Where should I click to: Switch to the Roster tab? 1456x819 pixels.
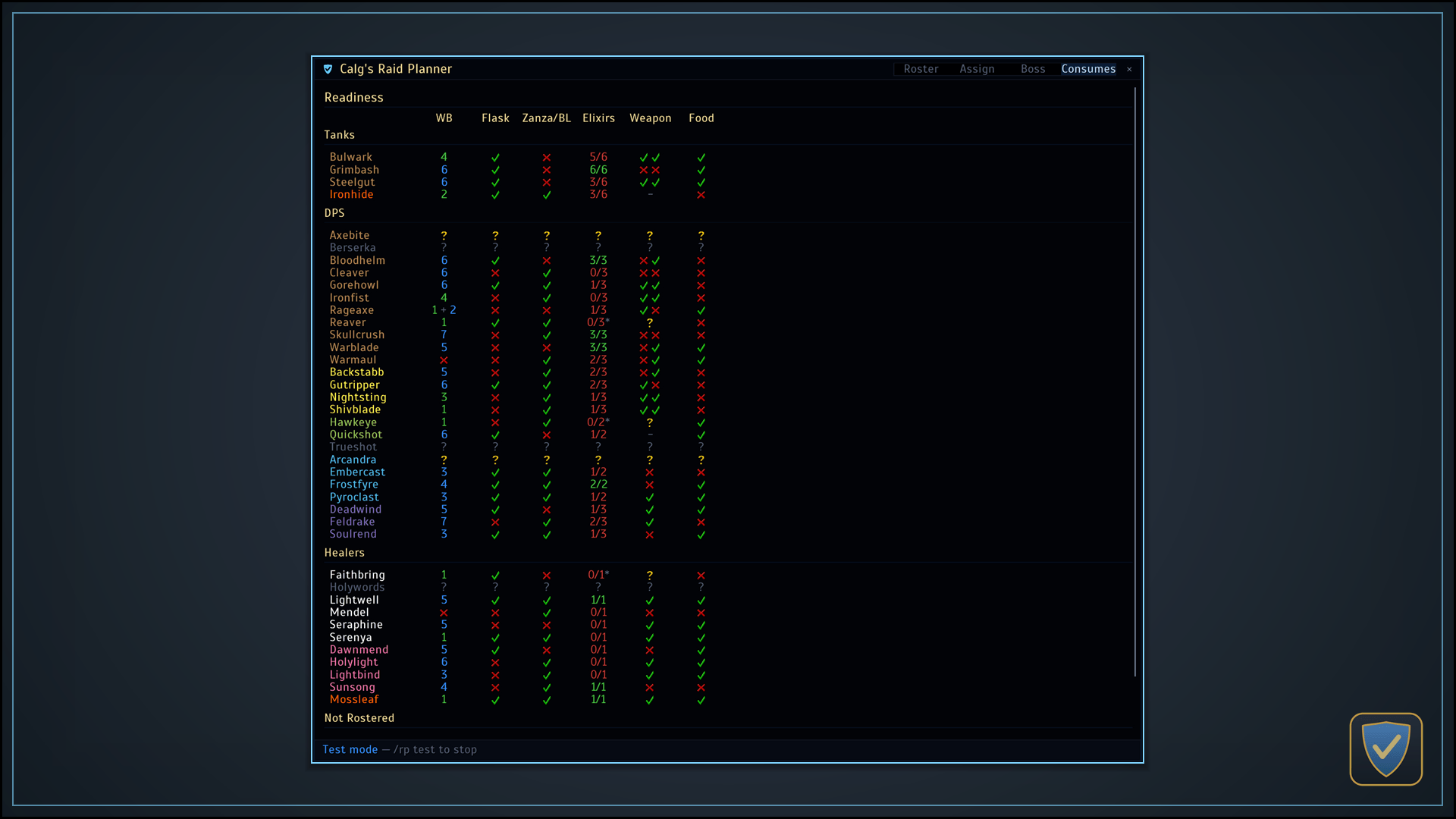click(x=921, y=69)
